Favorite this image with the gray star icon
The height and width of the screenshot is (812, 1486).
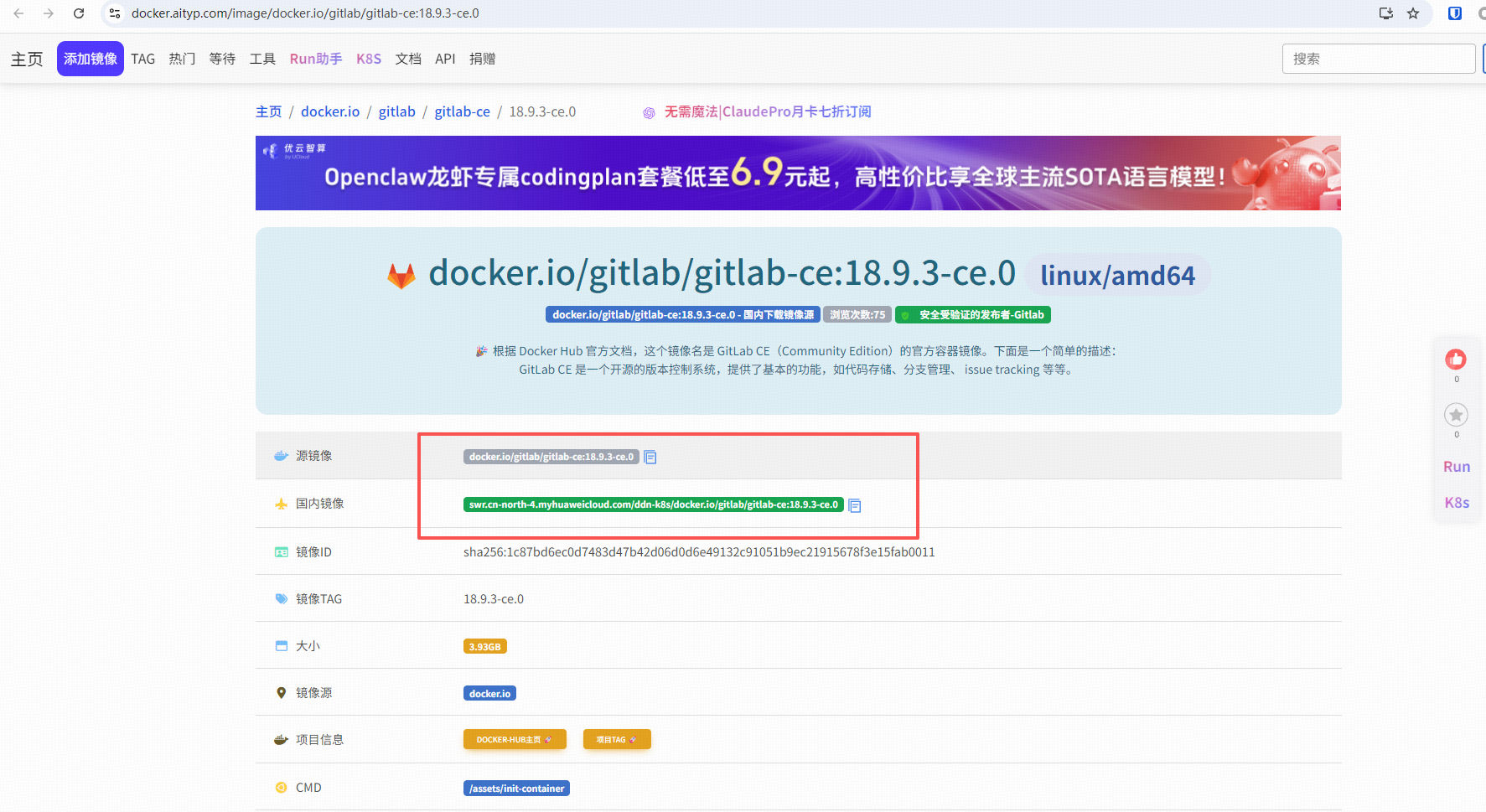1456,415
